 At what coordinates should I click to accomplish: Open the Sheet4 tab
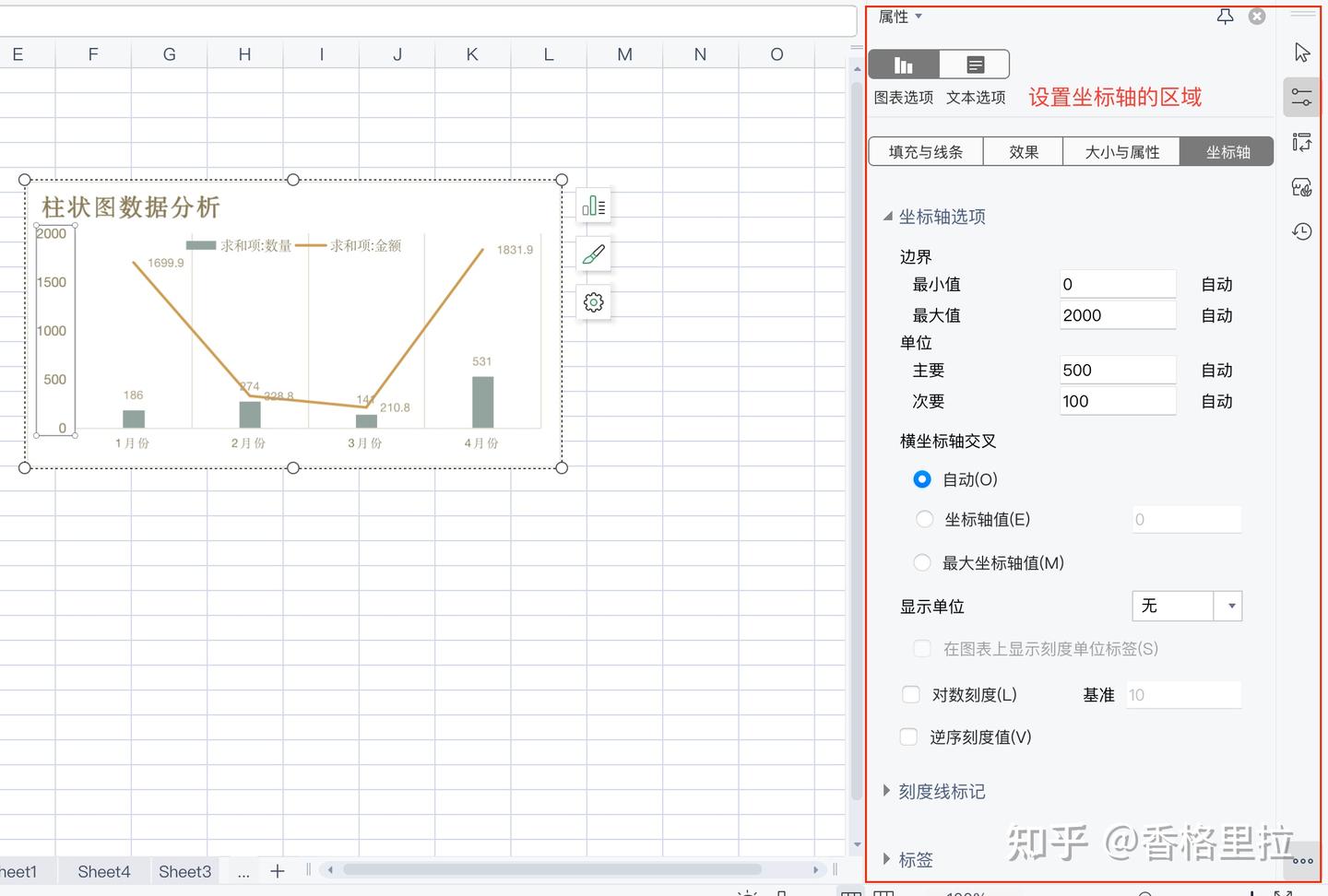104,871
